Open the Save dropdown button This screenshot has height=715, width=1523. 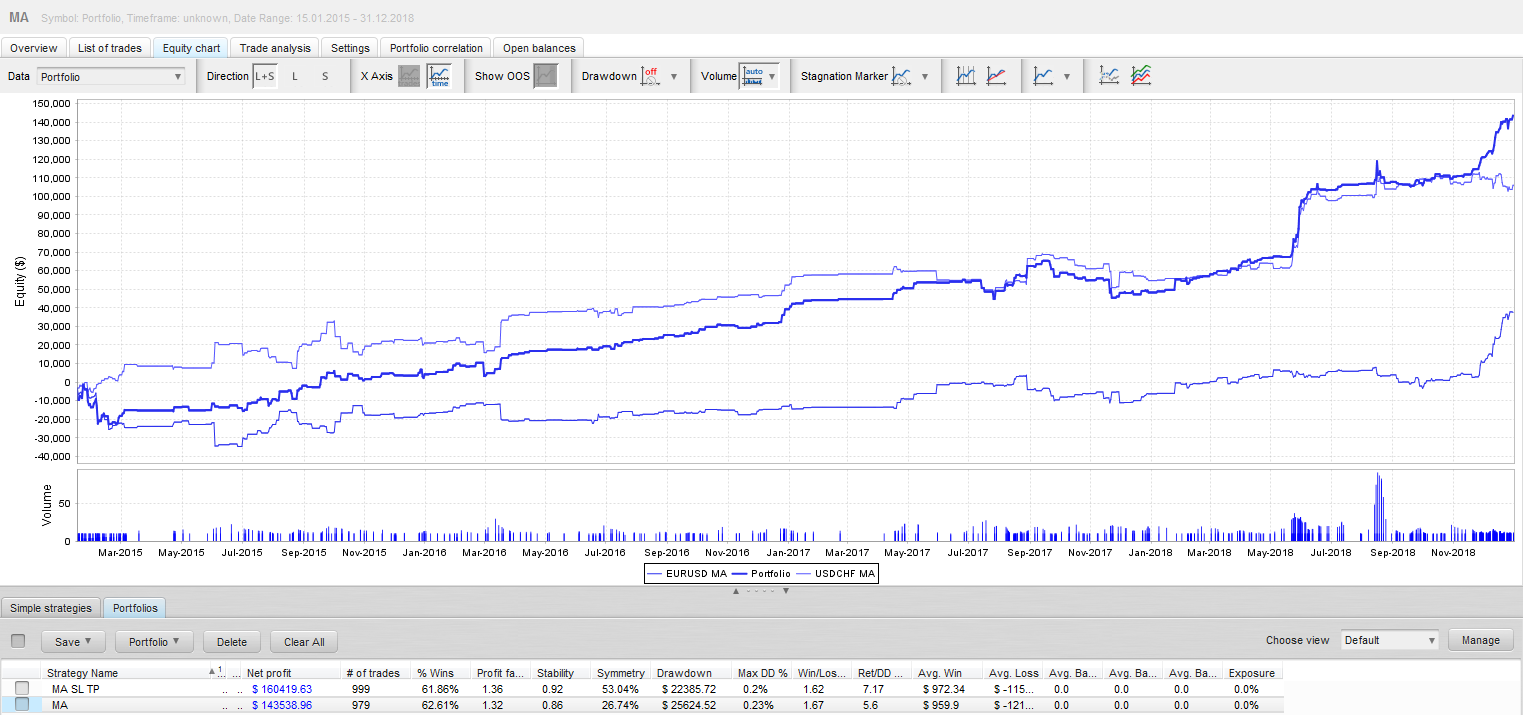tap(73, 641)
